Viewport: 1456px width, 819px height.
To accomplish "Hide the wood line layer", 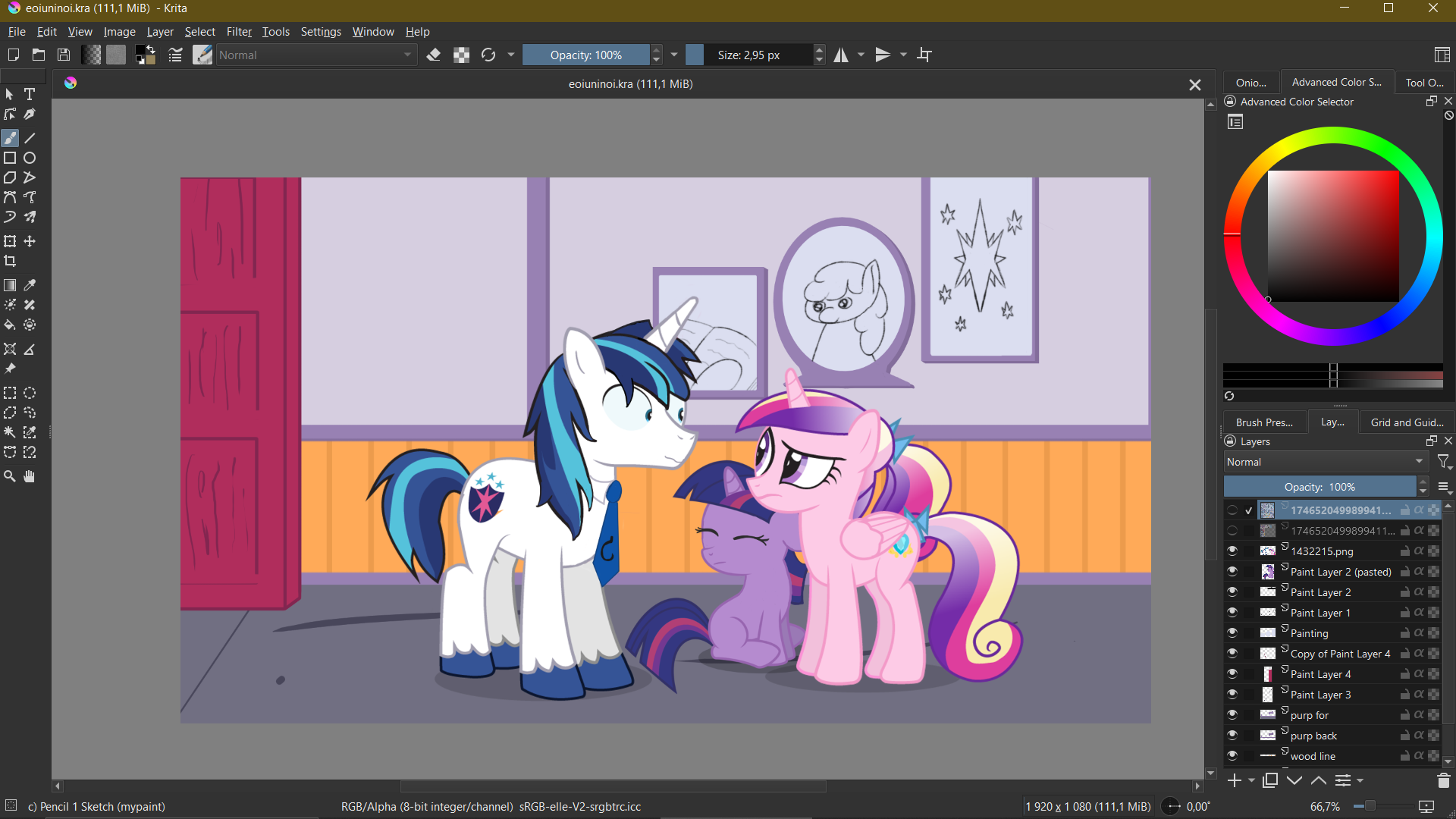I will (1232, 755).
